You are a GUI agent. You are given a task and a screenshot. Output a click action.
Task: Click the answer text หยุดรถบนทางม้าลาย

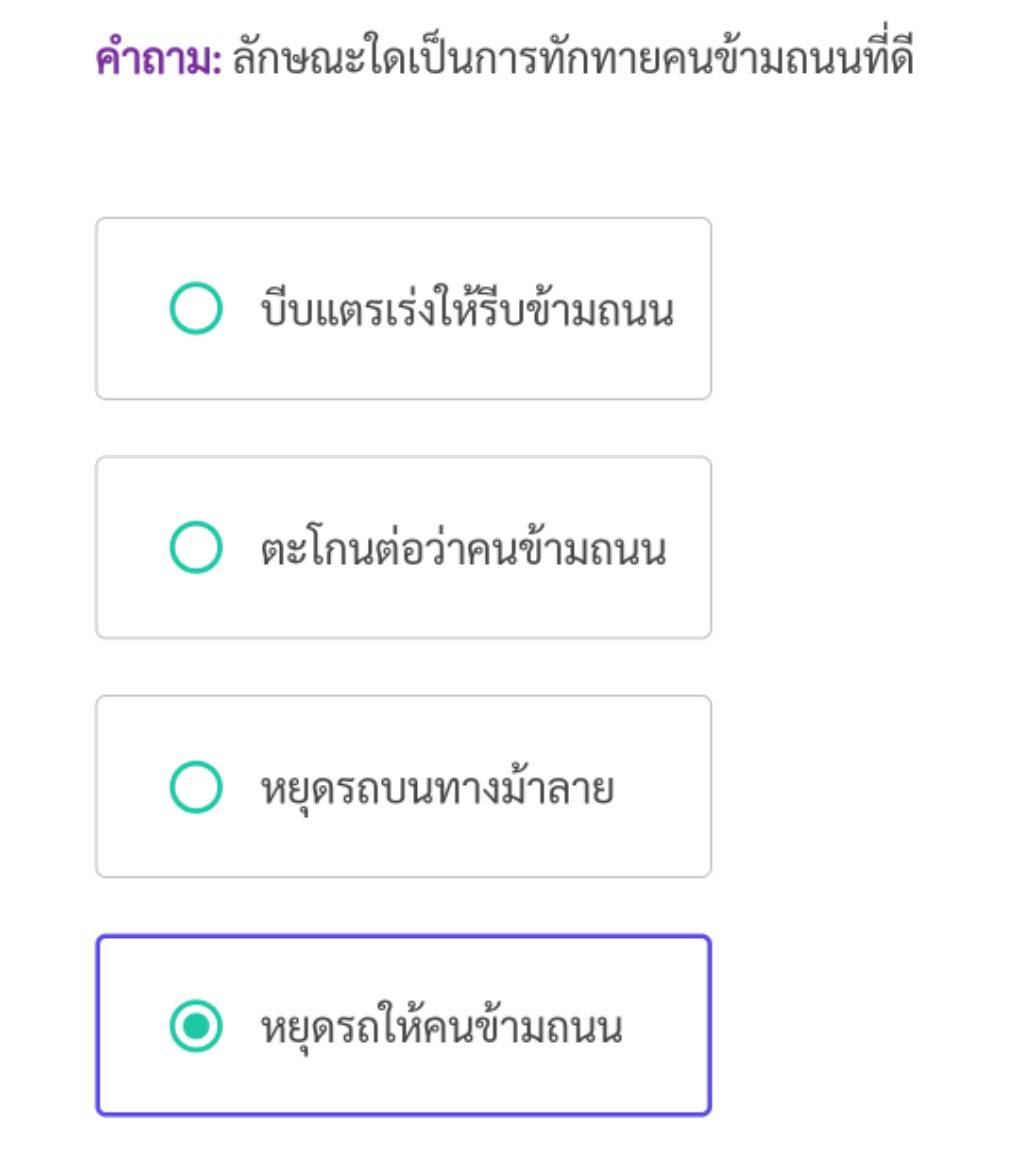437,788
